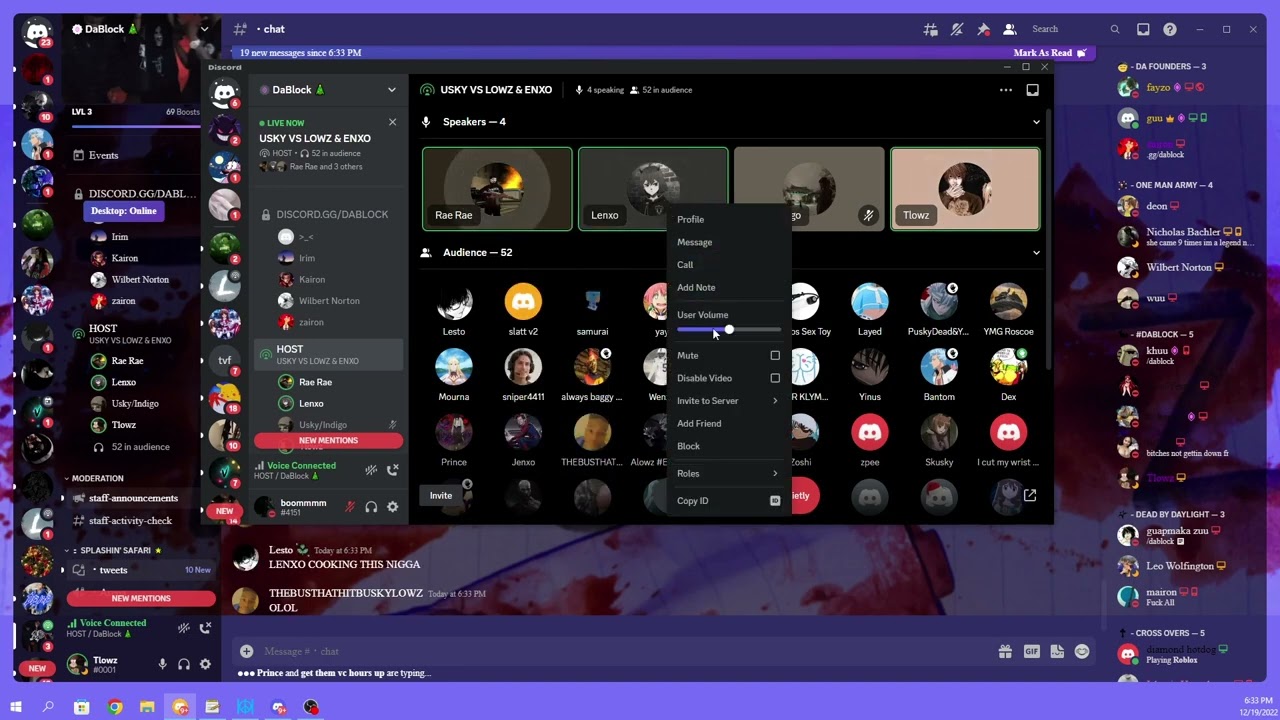This screenshot has width=1280, height=720.
Task: Click the plus attach button in message bar
Action: (x=246, y=651)
